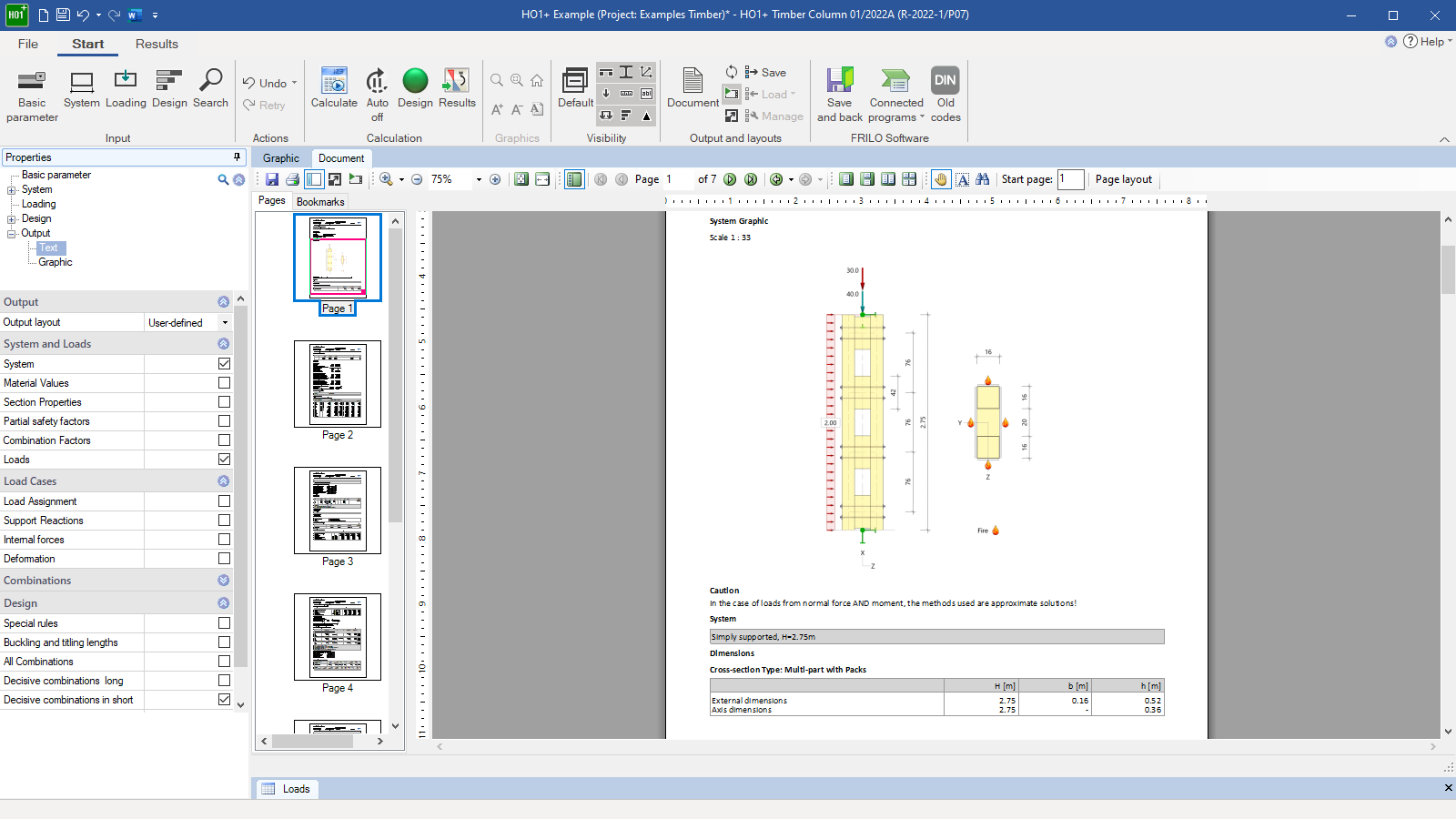This screenshot has width=1456, height=819.
Task: Click the fit page width icon
Action: click(x=542, y=179)
